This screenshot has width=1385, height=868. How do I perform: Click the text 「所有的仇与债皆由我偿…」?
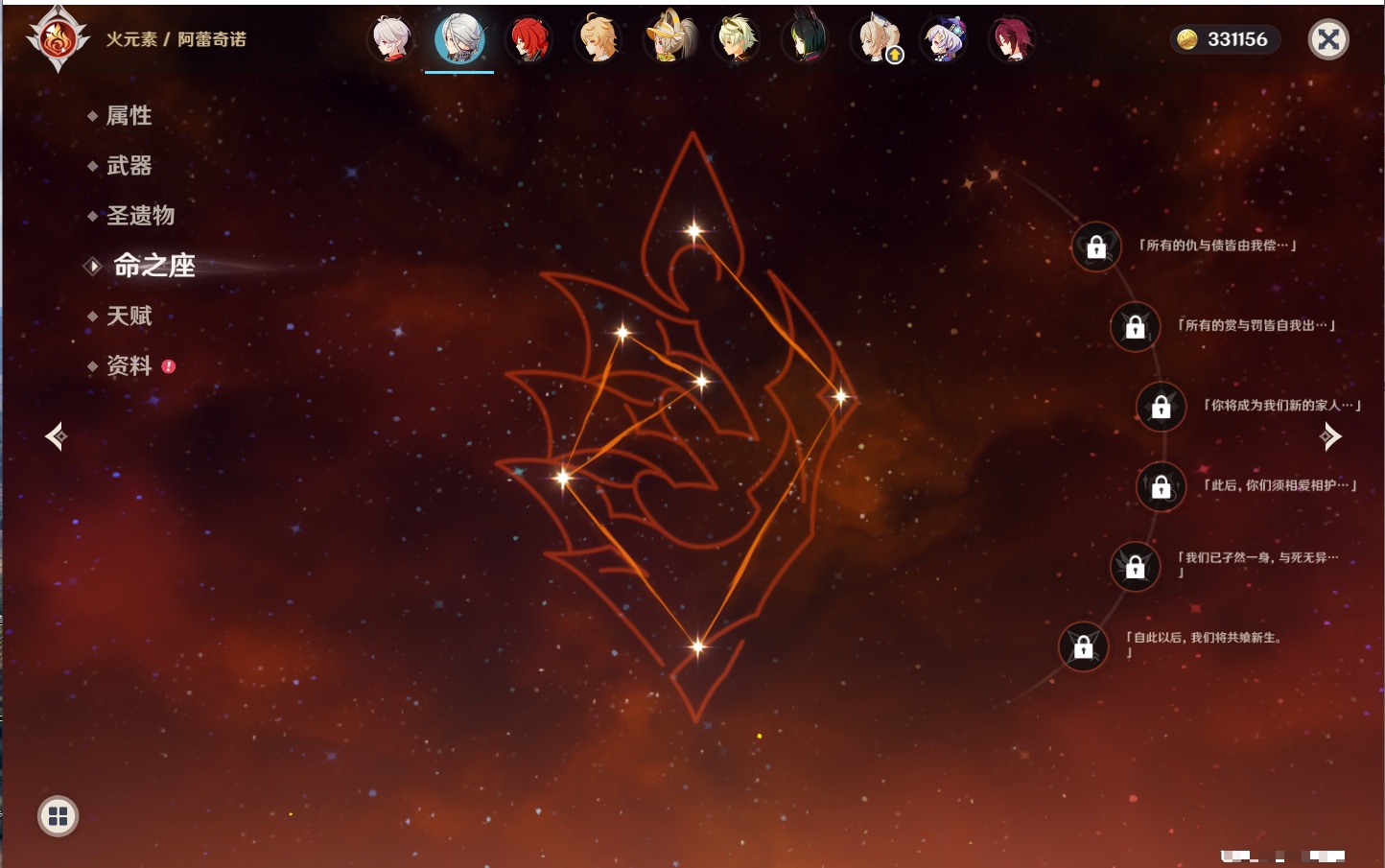(1217, 246)
